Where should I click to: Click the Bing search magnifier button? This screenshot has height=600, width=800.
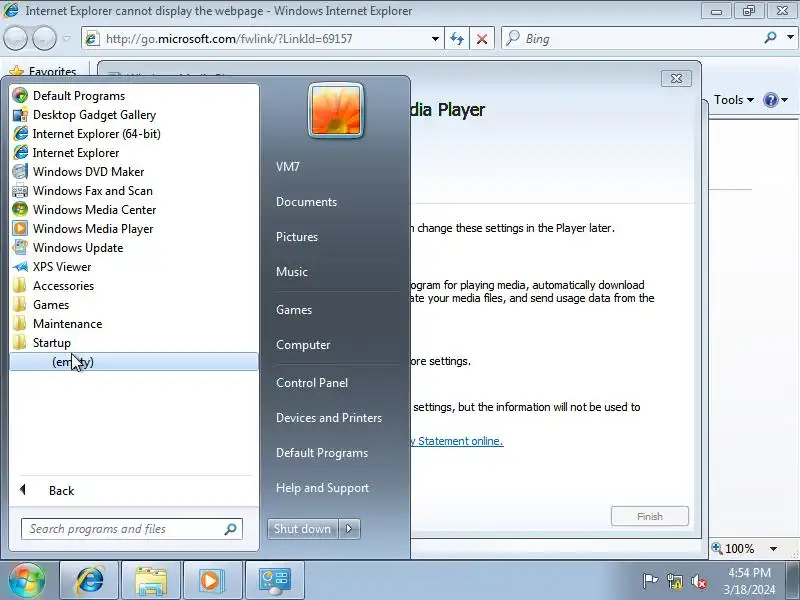click(770, 37)
